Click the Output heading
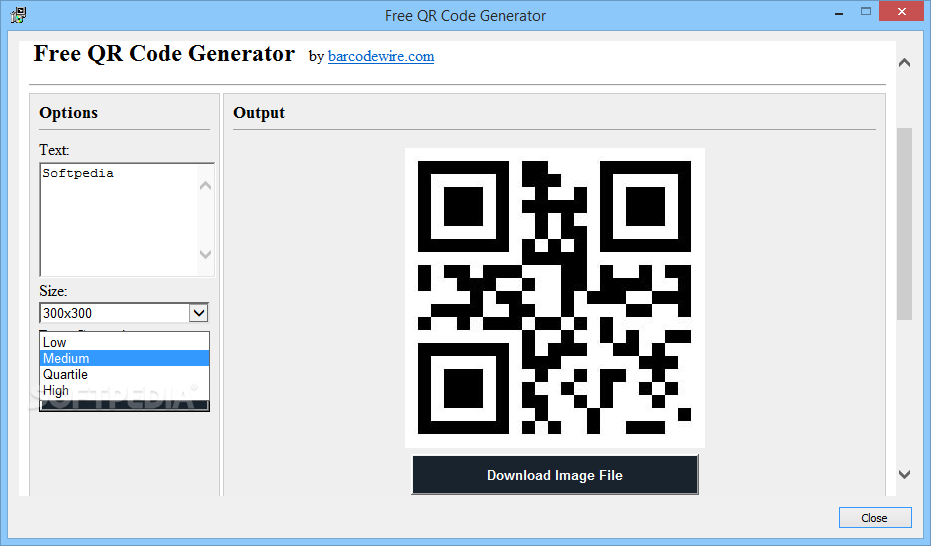Image resolution: width=931 pixels, height=546 pixels. click(x=259, y=113)
